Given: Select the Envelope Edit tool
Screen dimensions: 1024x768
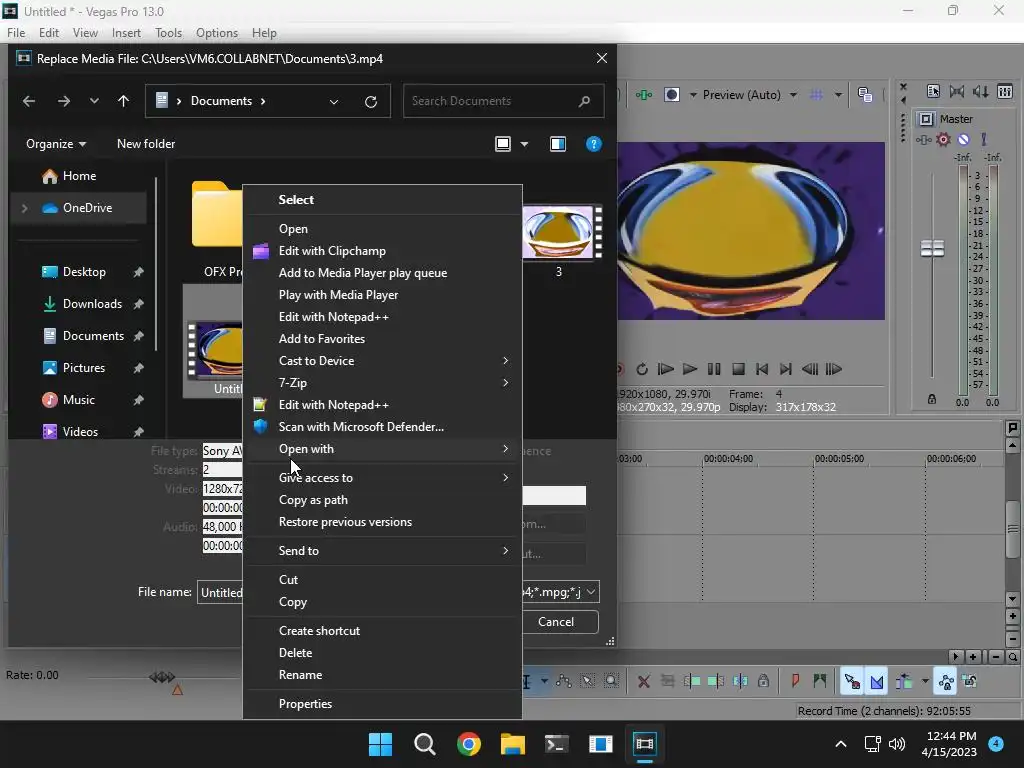Looking at the screenshot, I should pos(564,681).
